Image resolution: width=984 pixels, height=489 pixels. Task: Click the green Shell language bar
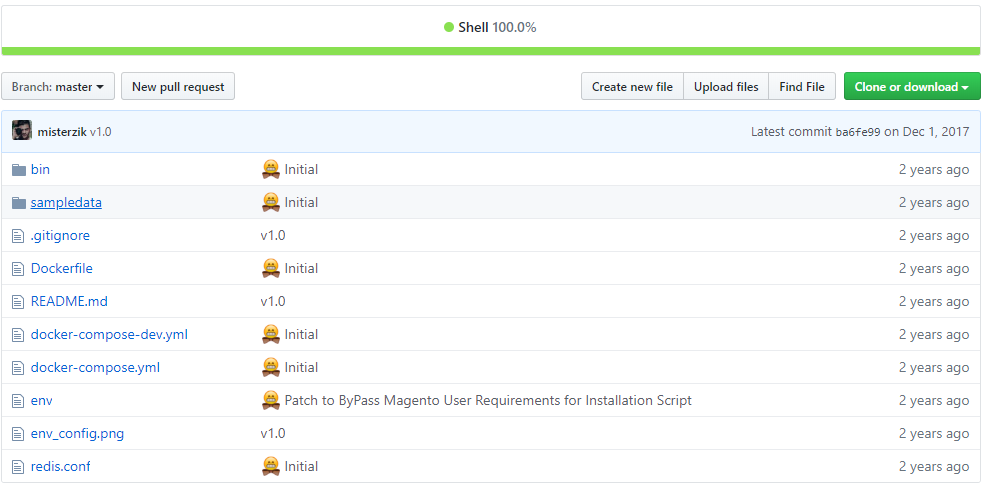point(491,51)
